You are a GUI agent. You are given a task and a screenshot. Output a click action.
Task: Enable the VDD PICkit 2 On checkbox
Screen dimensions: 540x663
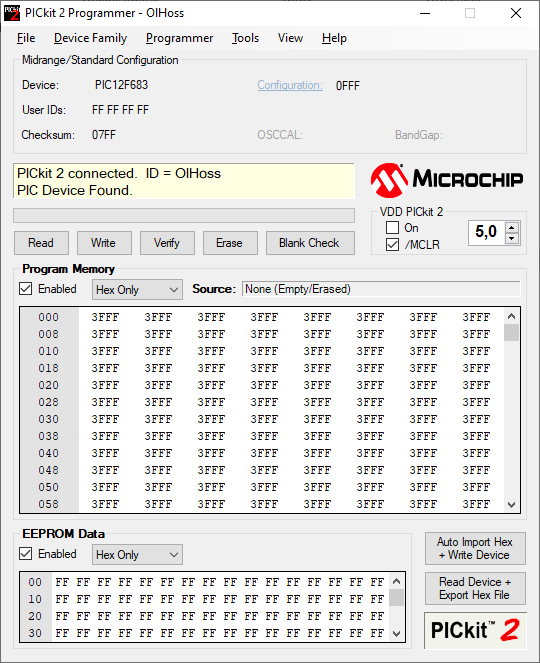pos(392,227)
